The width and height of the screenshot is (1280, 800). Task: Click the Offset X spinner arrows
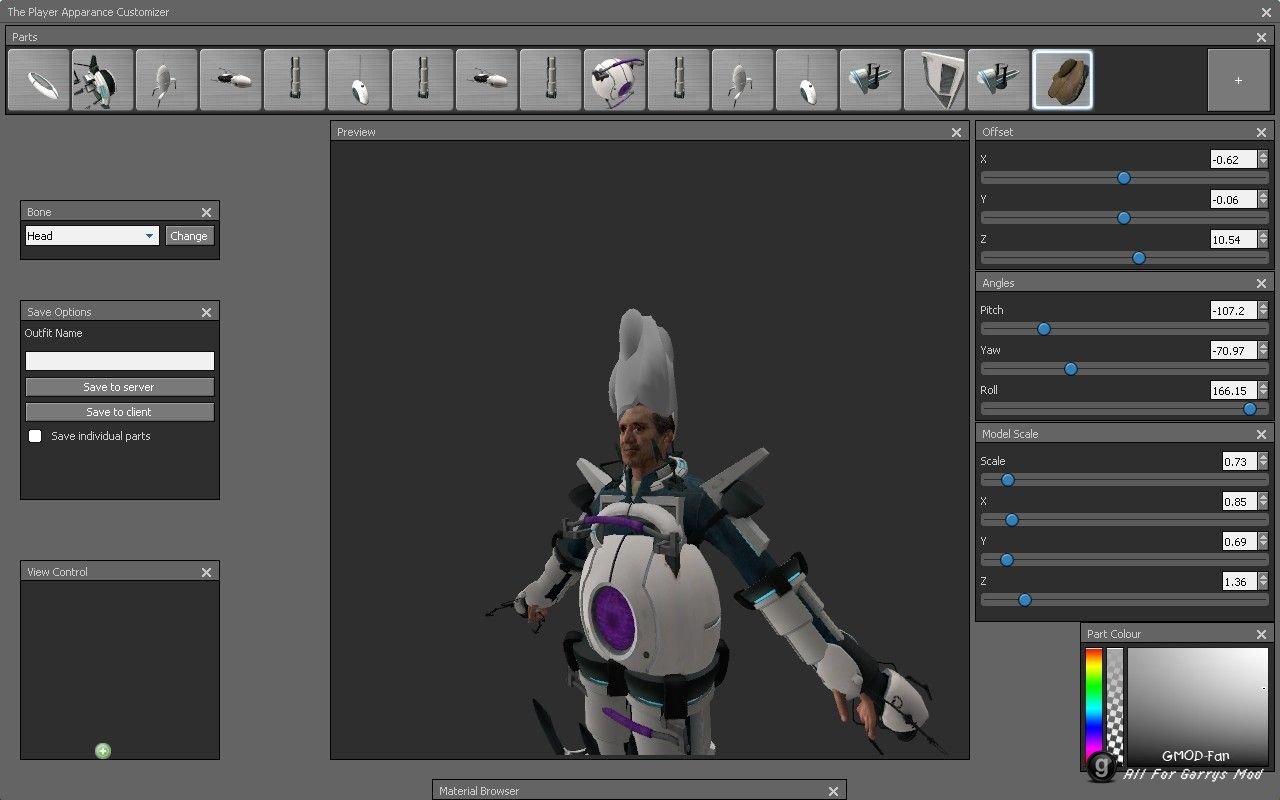1263,159
